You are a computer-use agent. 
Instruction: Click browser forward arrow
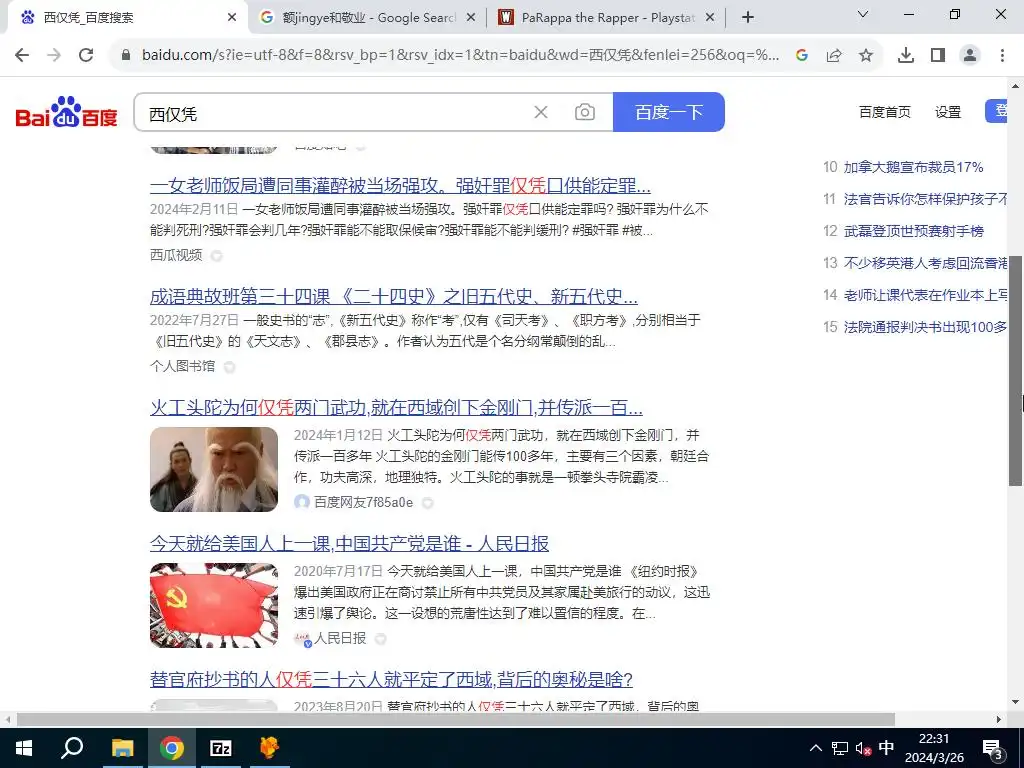pos(54,55)
